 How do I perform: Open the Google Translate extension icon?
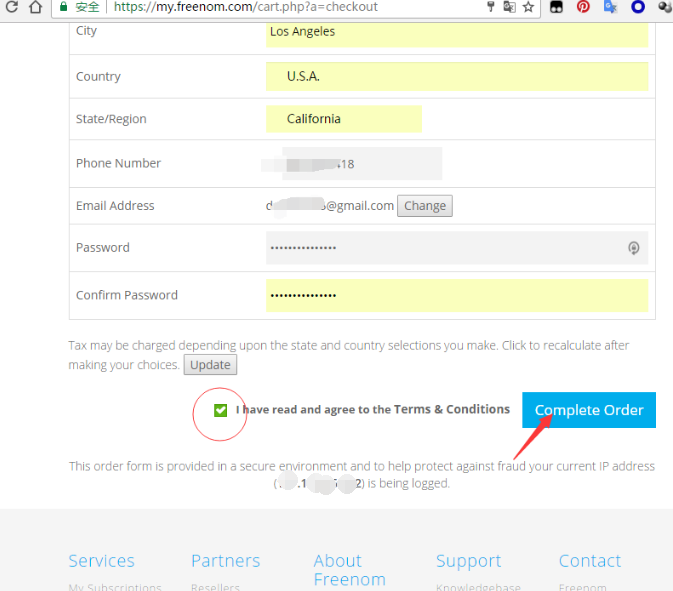point(610,6)
